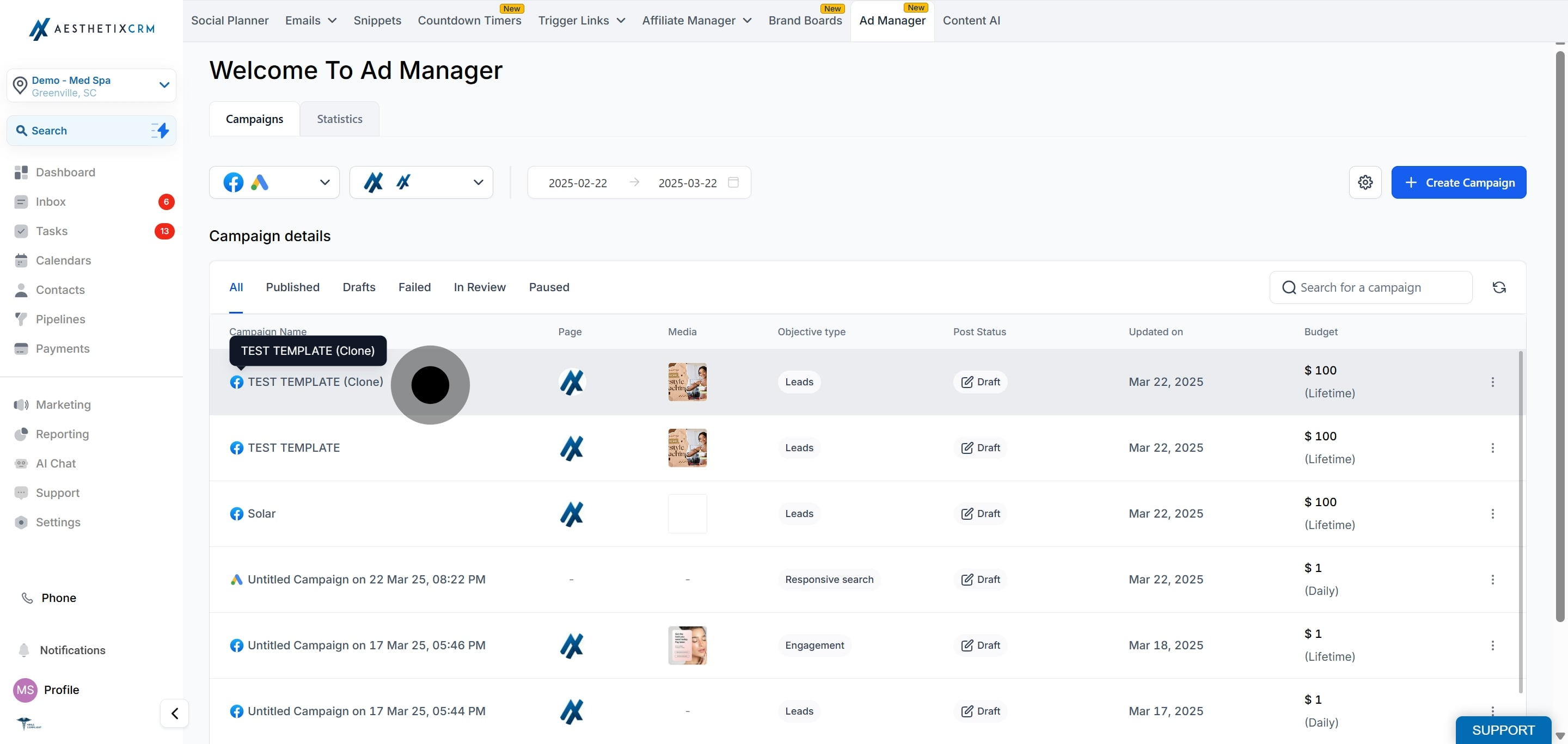Open the Ad Manager settings gear

[1365, 182]
